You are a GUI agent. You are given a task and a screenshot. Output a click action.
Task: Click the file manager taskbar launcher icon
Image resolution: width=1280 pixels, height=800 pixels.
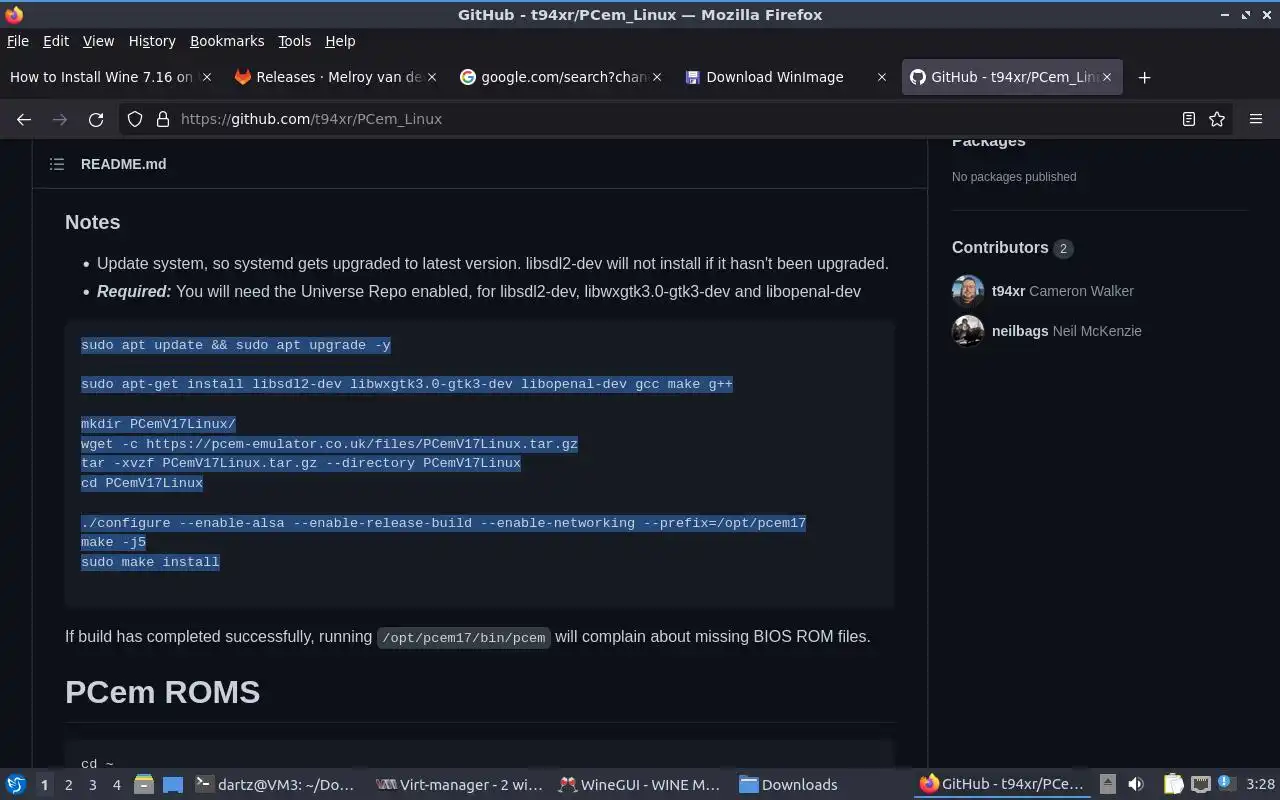(x=144, y=785)
